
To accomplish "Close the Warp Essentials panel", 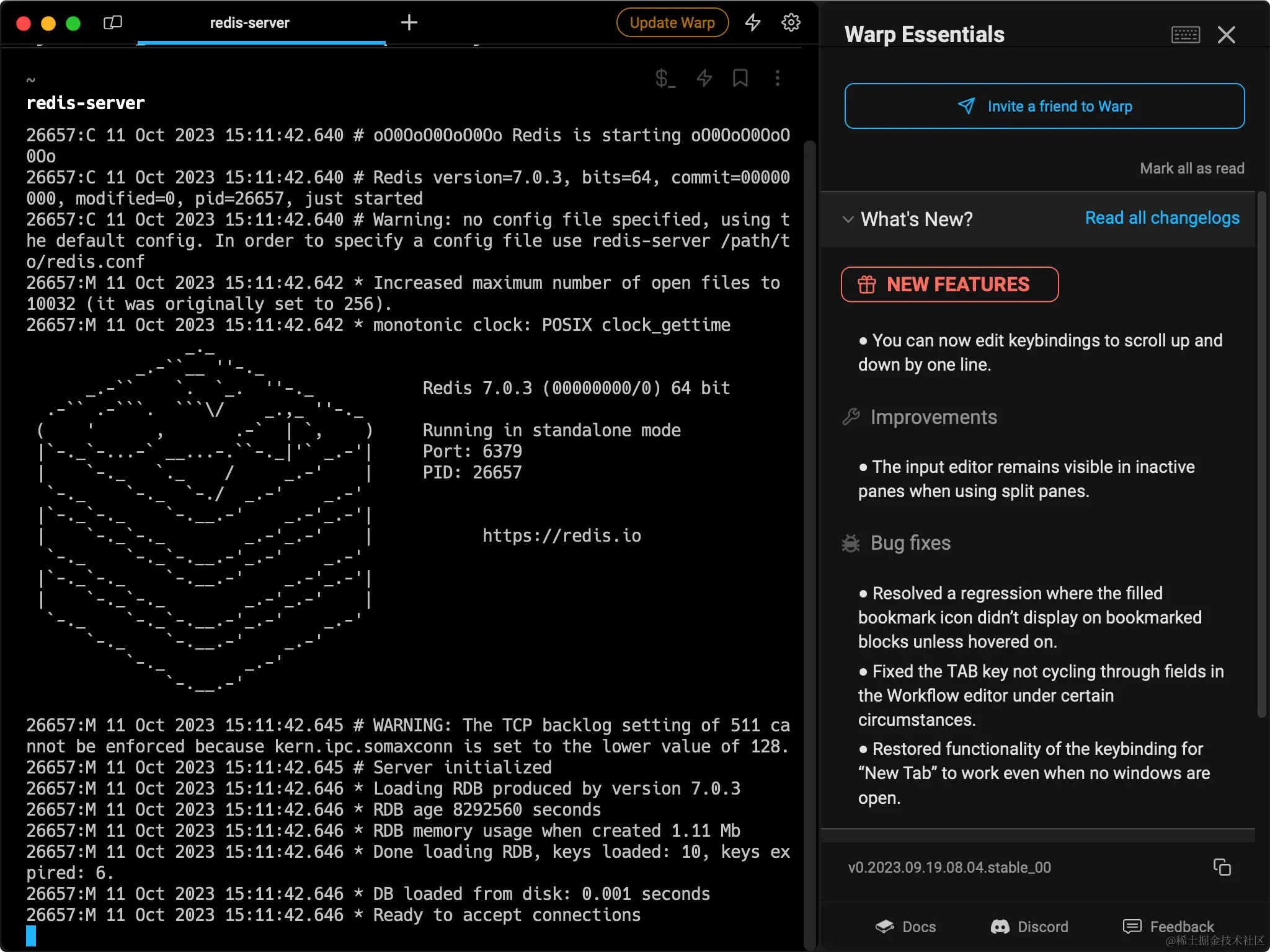I will pos(1226,35).
